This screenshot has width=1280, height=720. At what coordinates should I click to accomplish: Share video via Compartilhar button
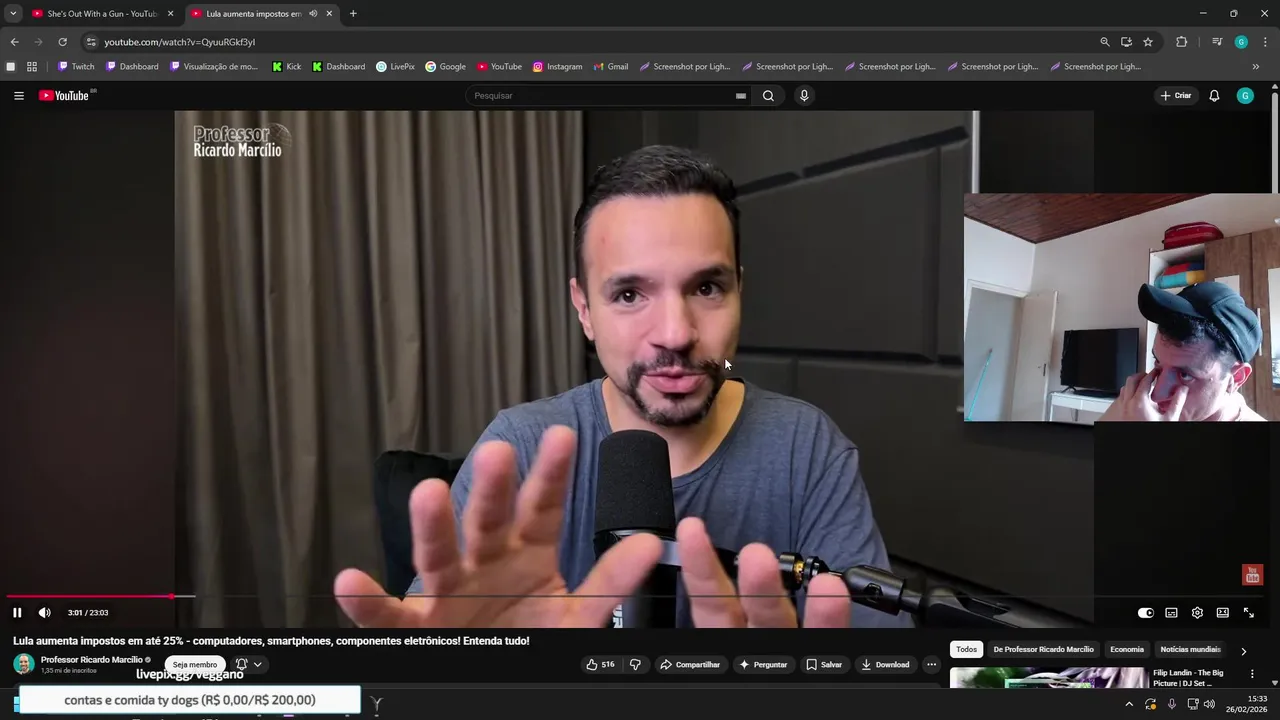(x=690, y=665)
